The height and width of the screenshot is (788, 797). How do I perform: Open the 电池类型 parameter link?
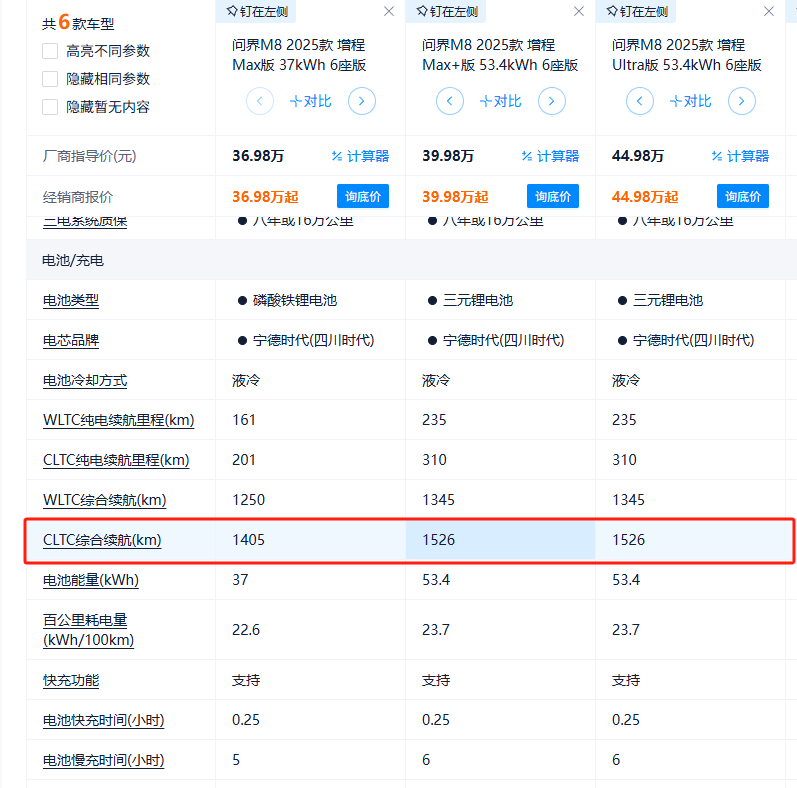click(x=71, y=300)
